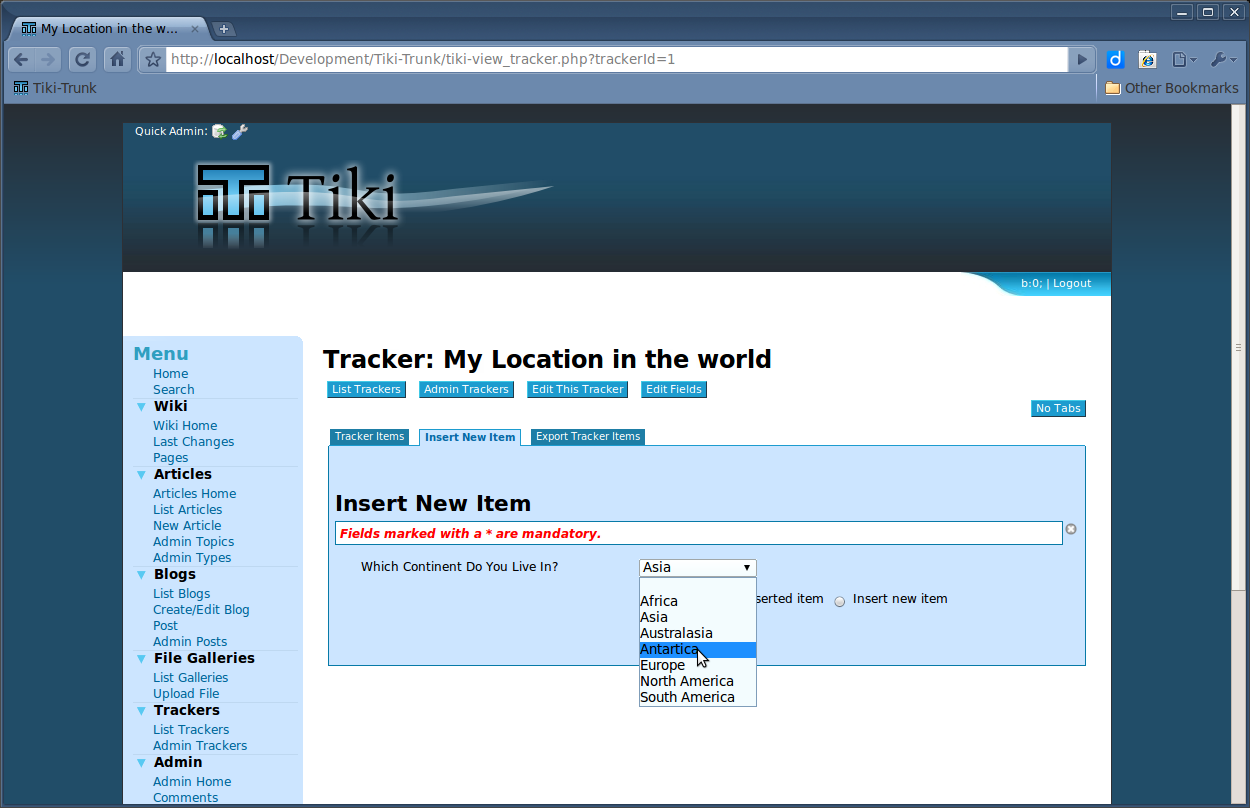Image resolution: width=1250 pixels, height=808 pixels.
Task: Open the browser page menu icon
Action: pyautogui.click(x=1184, y=60)
